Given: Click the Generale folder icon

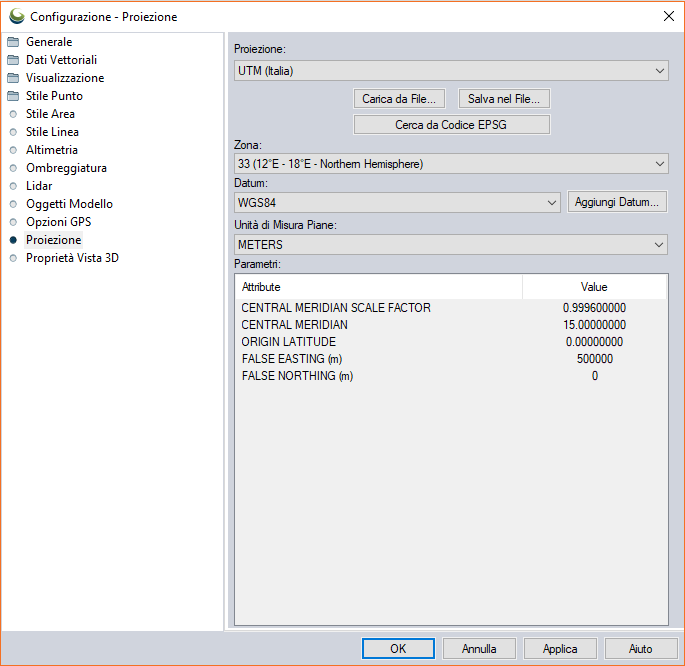Looking at the screenshot, I should pyautogui.click(x=13, y=42).
